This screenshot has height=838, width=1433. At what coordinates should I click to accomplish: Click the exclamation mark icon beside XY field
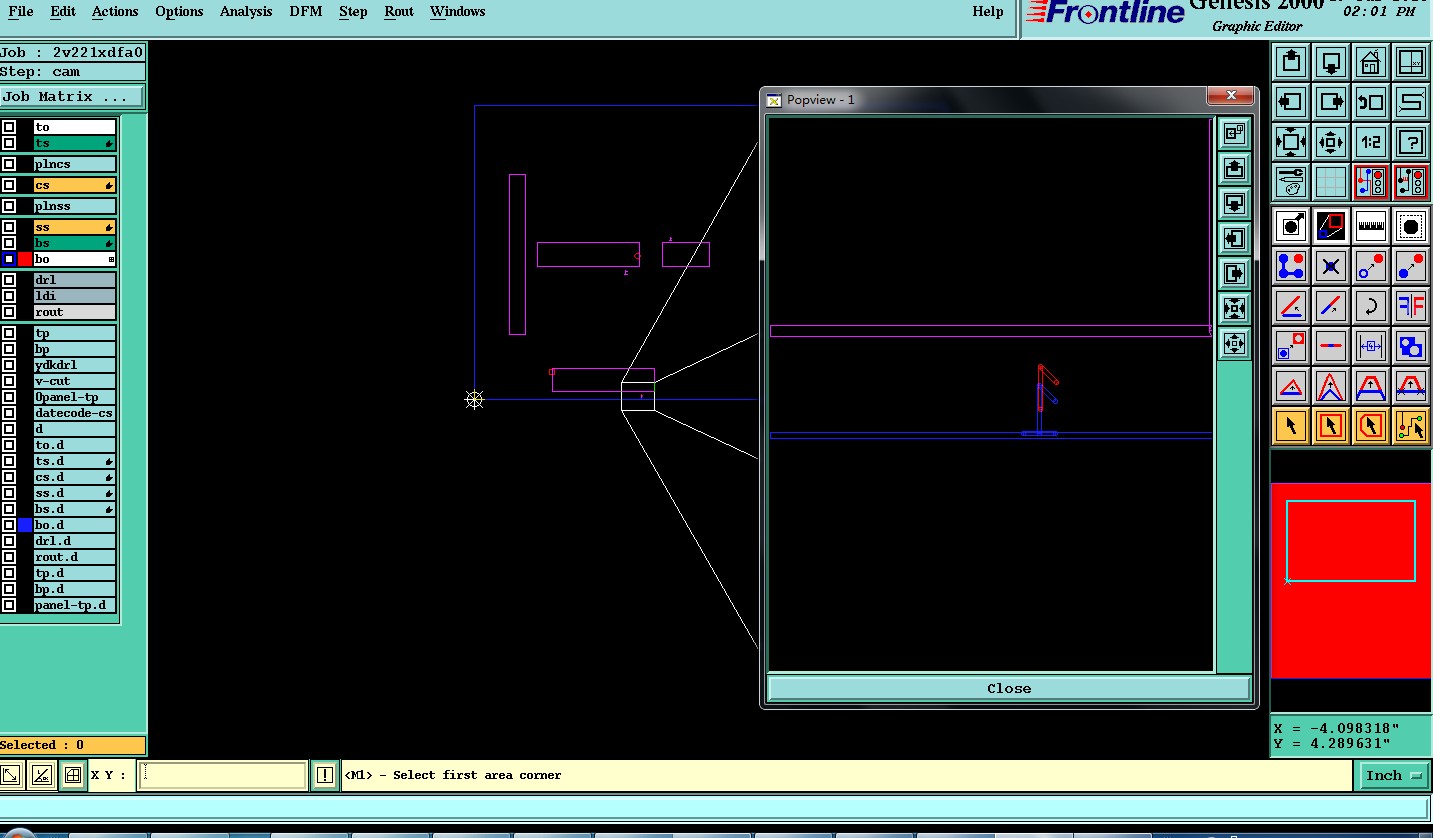point(325,775)
